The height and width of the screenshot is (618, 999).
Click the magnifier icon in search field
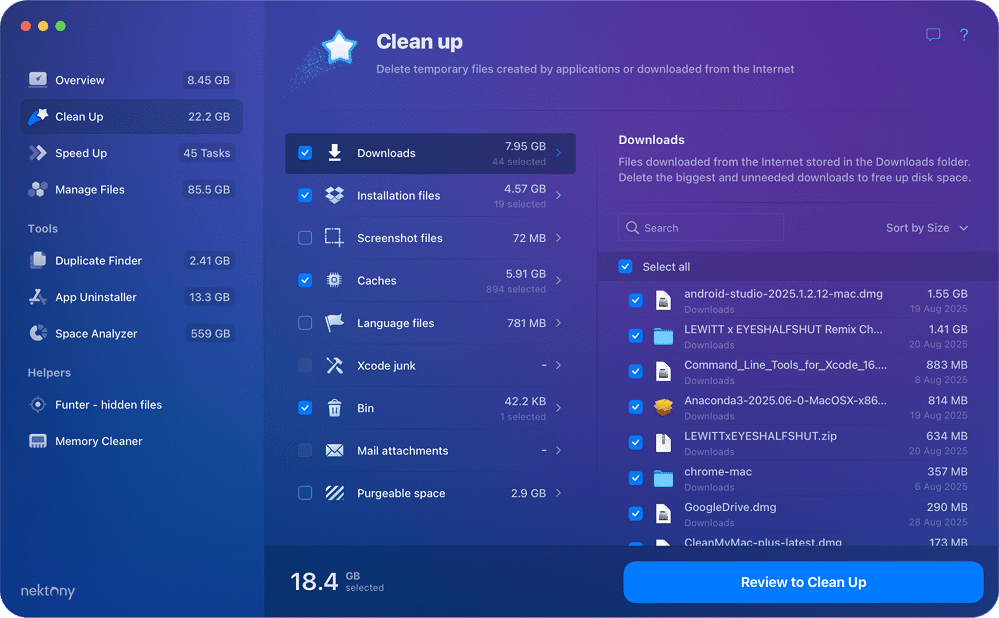pyautogui.click(x=632, y=227)
